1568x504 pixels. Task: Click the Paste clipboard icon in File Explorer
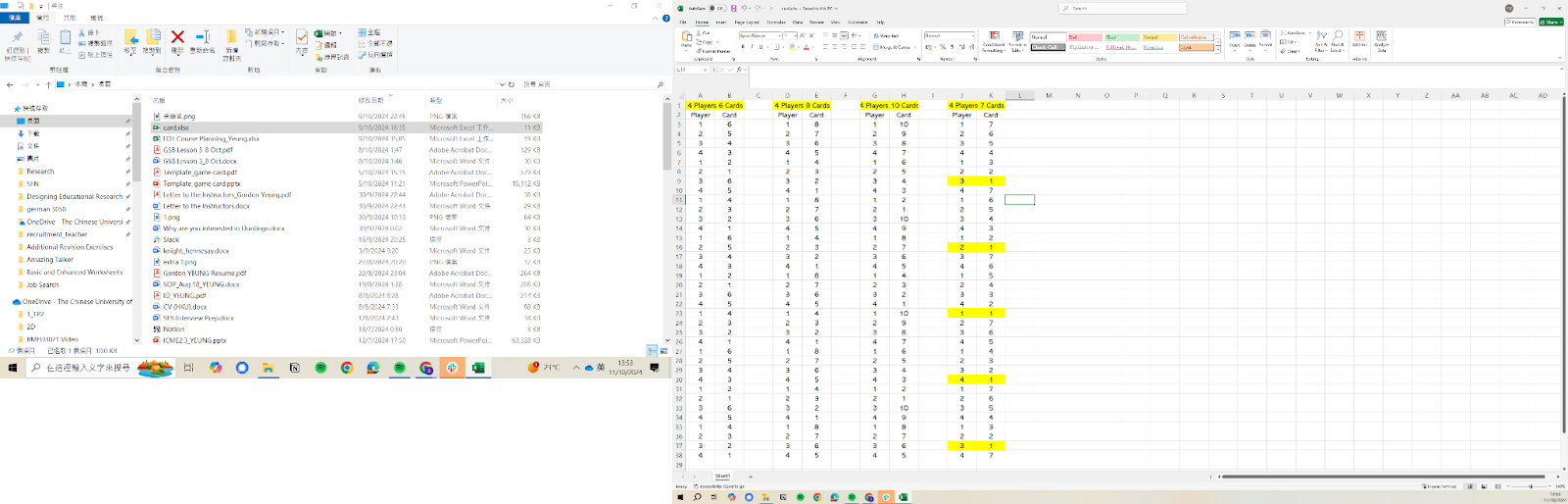coord(65,37)
